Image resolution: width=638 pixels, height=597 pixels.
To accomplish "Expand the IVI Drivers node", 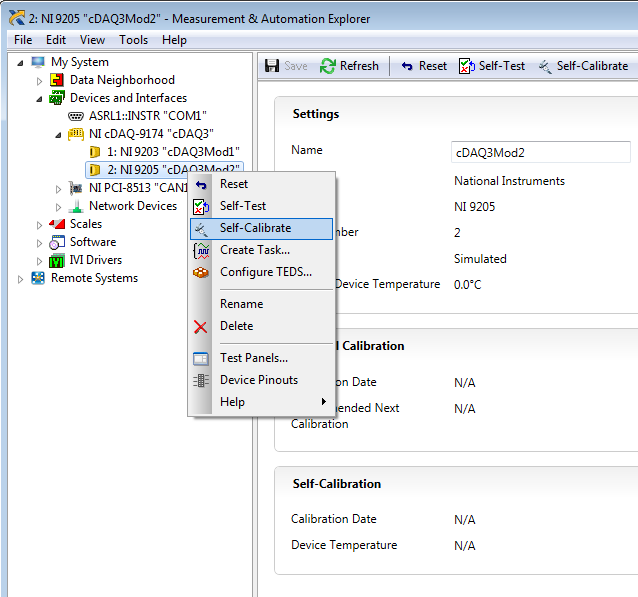I will (x=39, y=261).
